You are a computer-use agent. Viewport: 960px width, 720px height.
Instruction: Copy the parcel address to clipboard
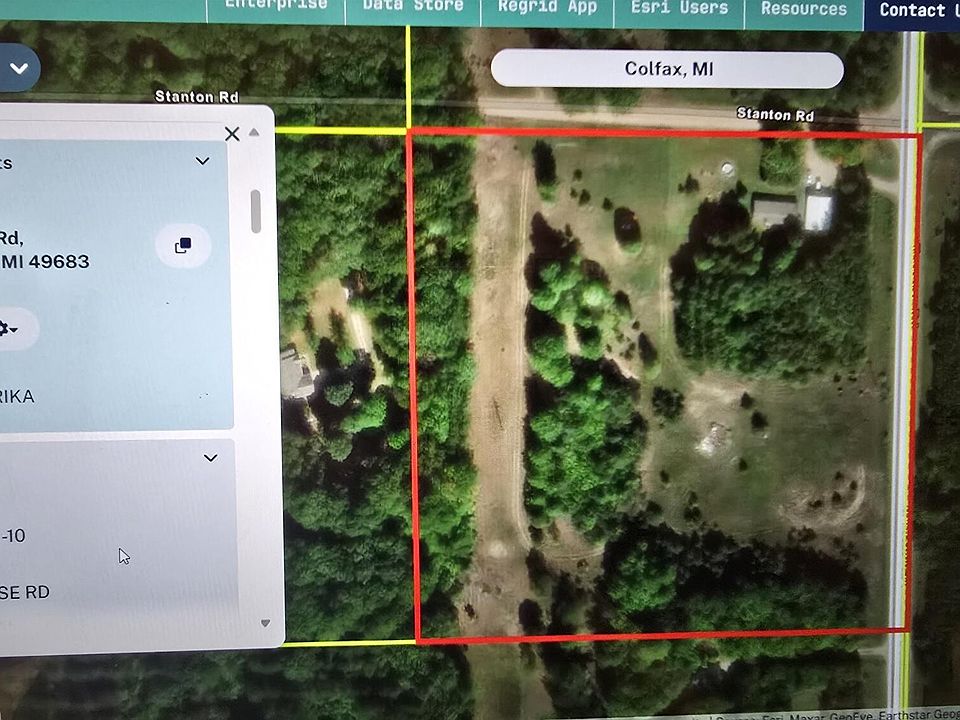pyautogui.click(x=183, y=245)
